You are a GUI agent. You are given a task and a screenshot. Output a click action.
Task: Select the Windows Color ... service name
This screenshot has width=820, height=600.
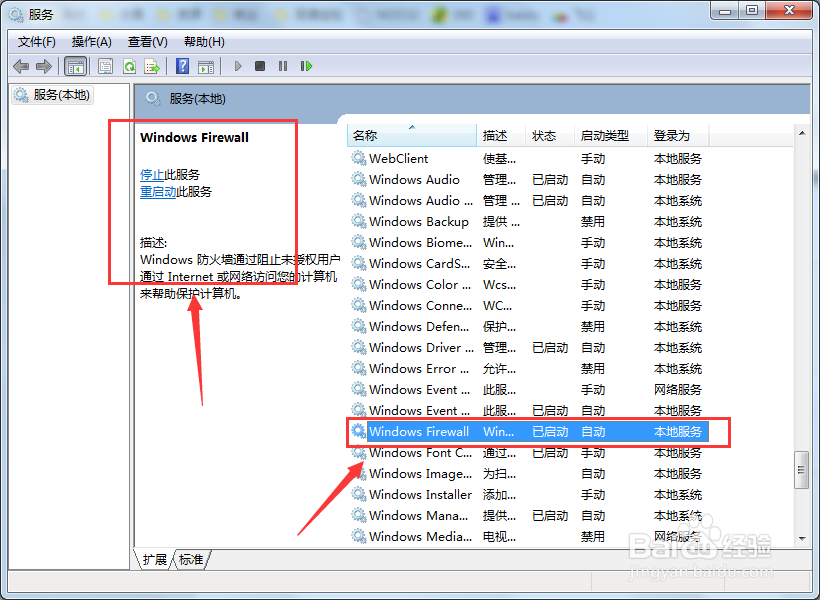pos(420,285)
